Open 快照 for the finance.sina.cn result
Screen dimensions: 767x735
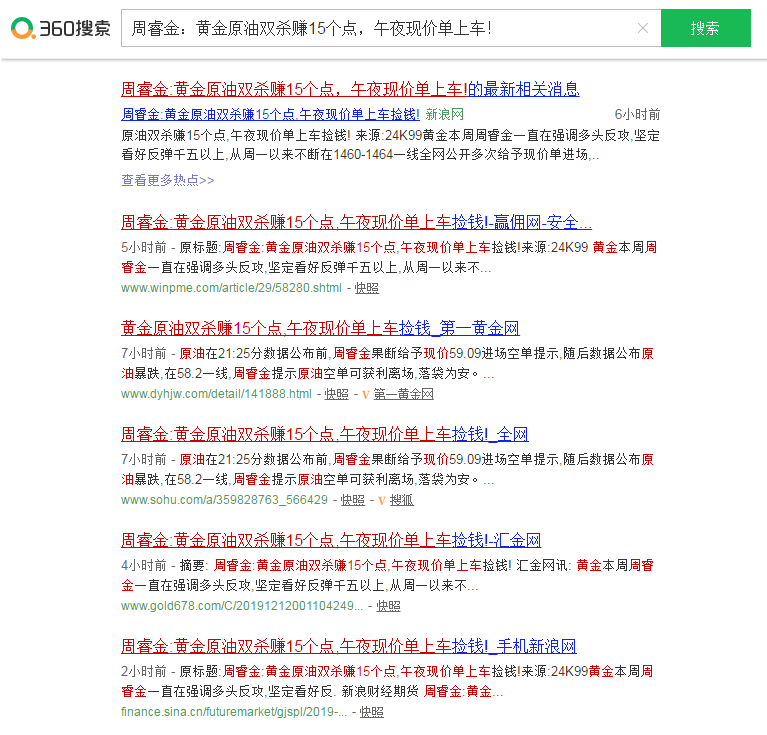pos(372,713)
